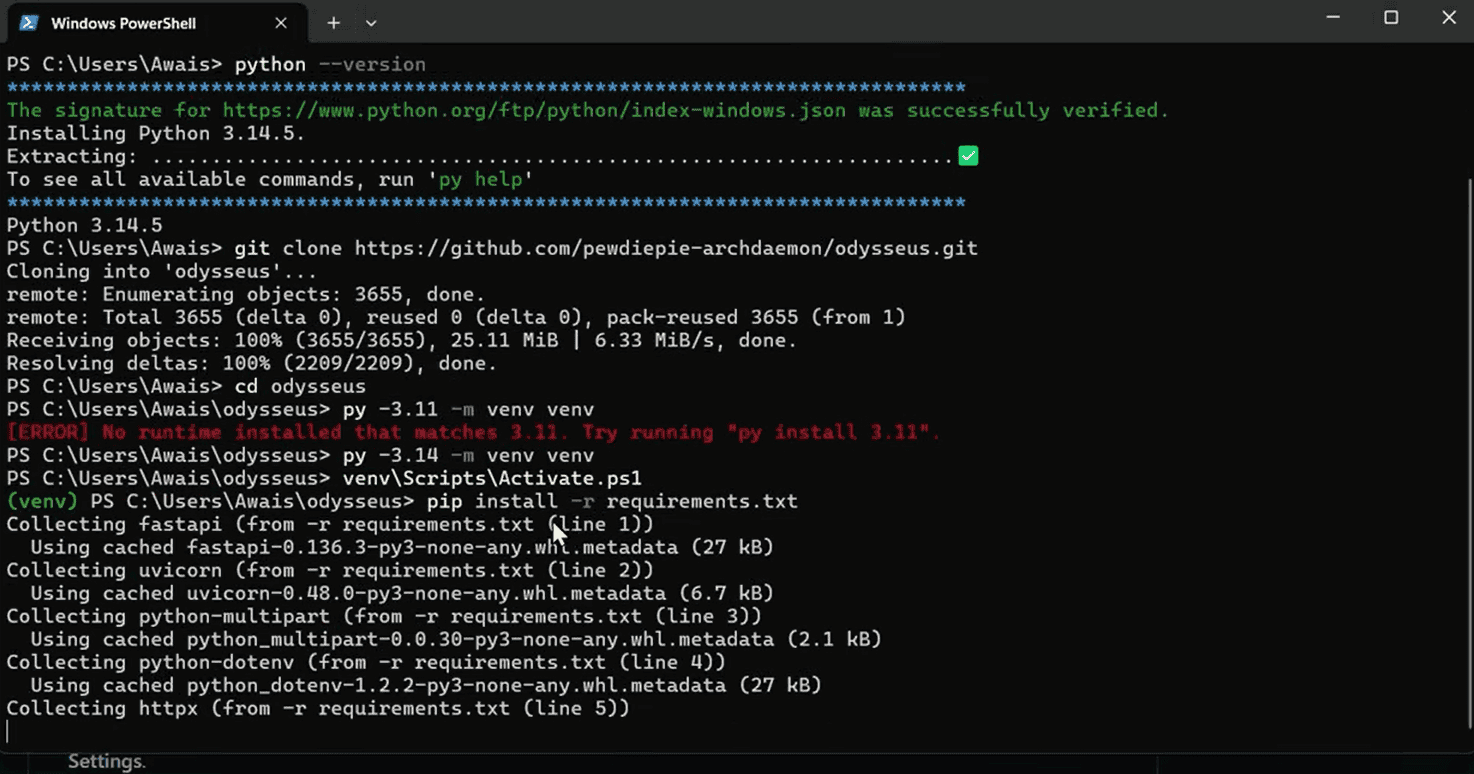The image size is (1474, 774).
Task: Click the 'Receiving objects: 100%' line
Action: pos(402,340)
